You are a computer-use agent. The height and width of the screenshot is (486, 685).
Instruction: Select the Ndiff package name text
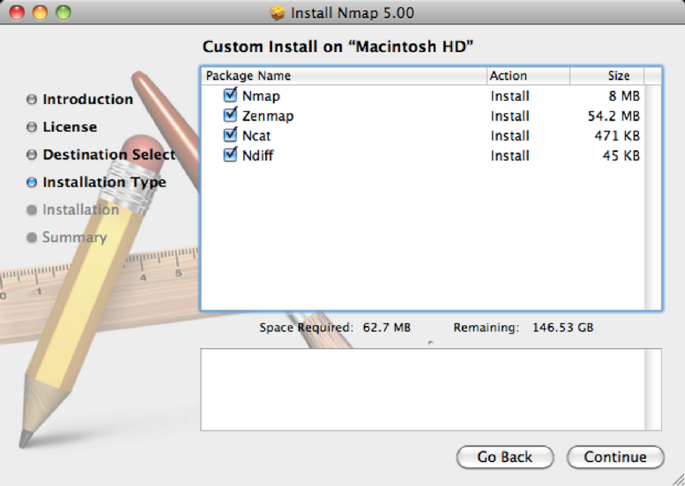258,156
